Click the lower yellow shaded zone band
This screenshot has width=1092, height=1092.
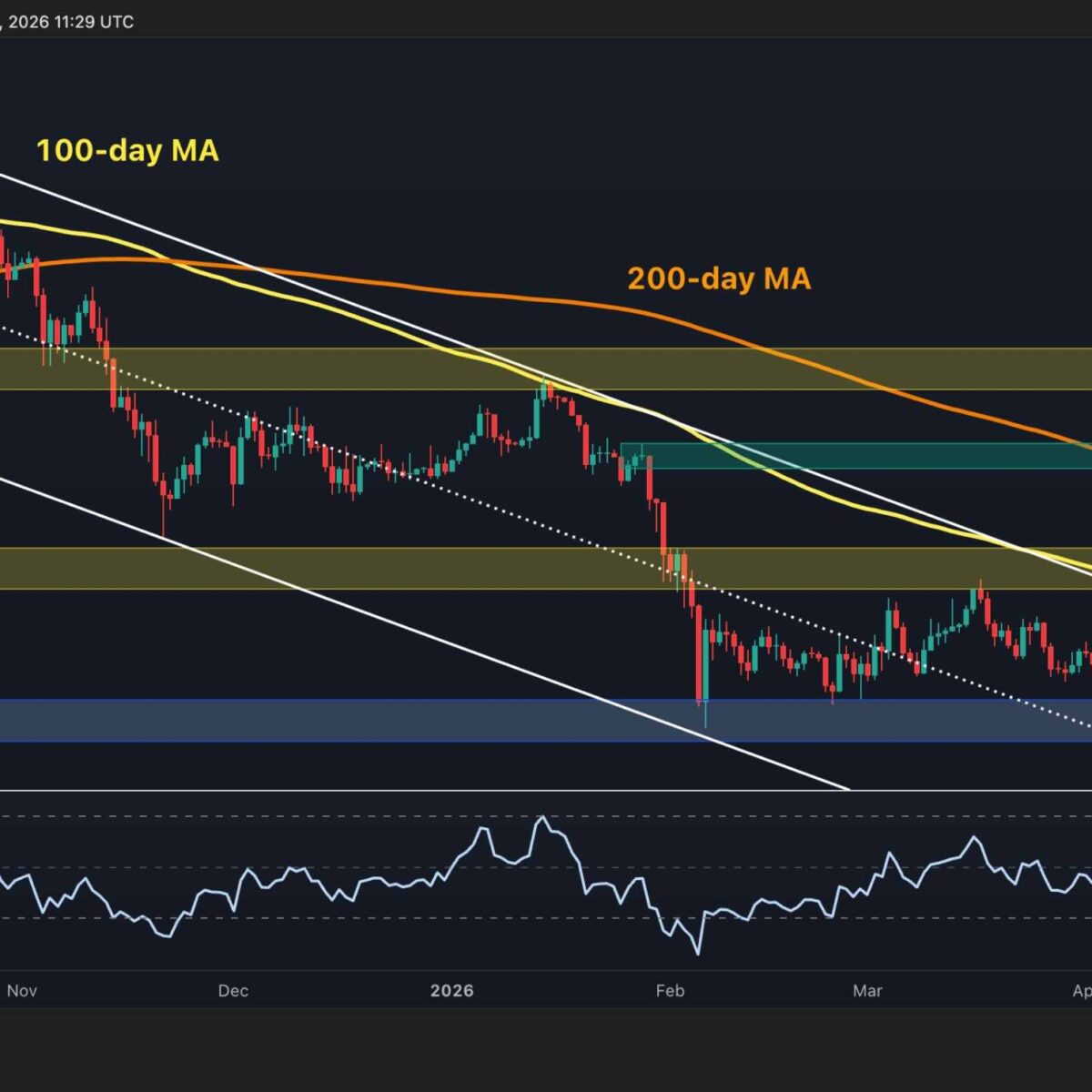(364, 569)
